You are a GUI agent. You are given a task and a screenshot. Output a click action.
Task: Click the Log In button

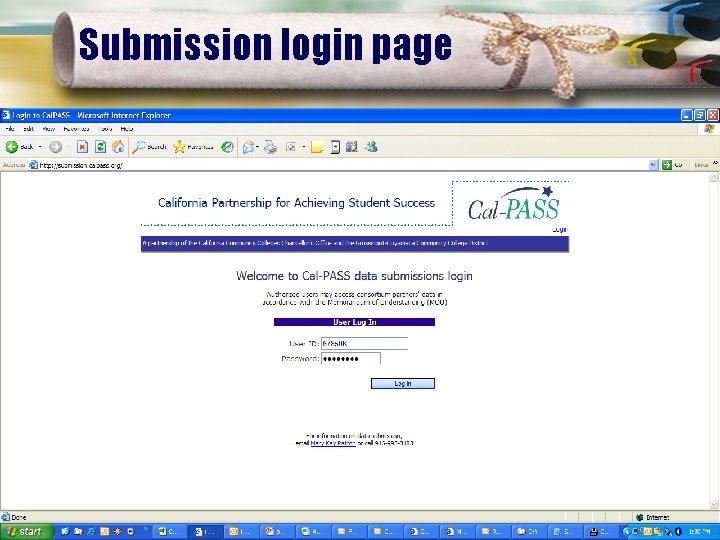[x=403, y=383]
